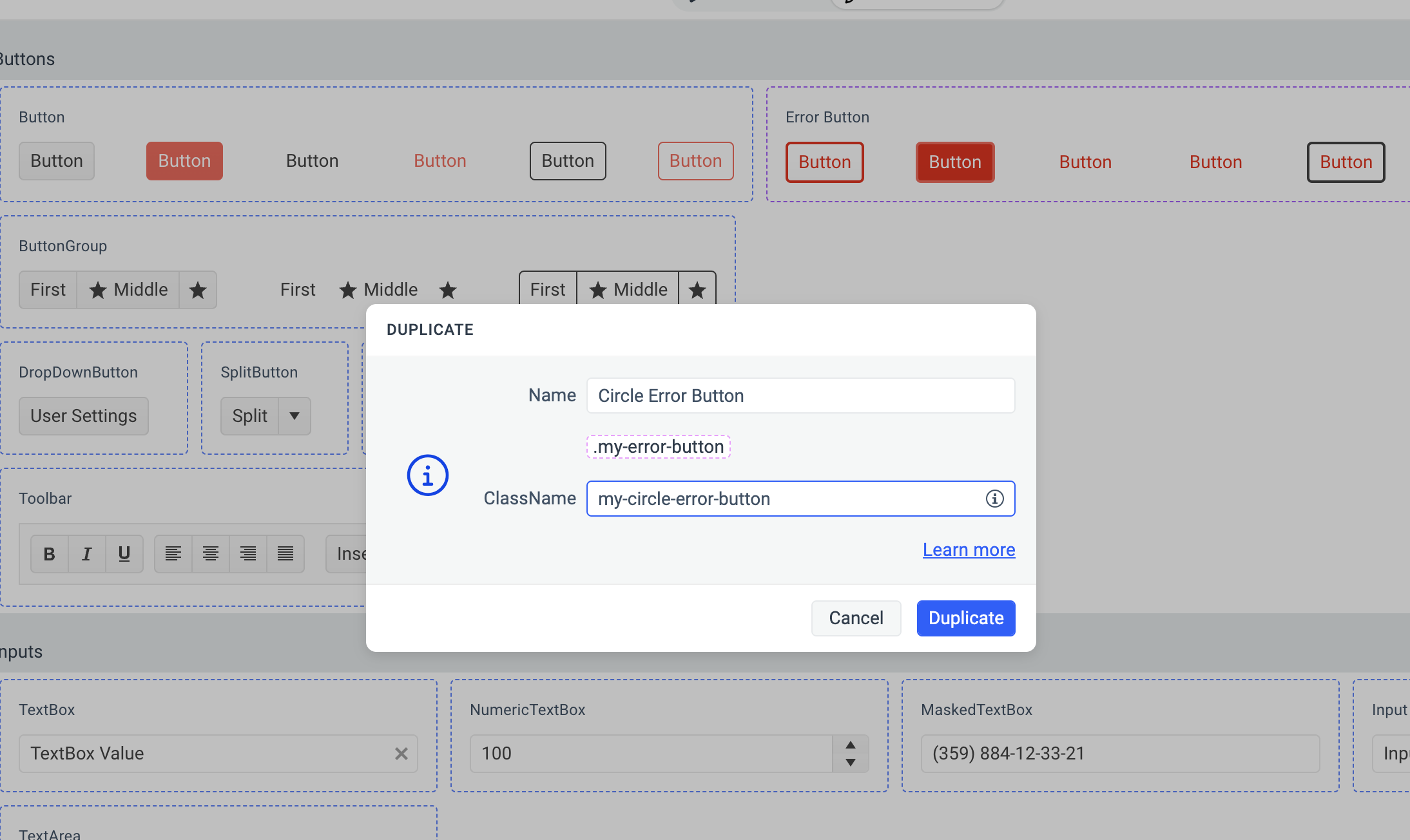
Task: Clear the TextBox Value with the X icon
Action: click(x=401, y=753)
